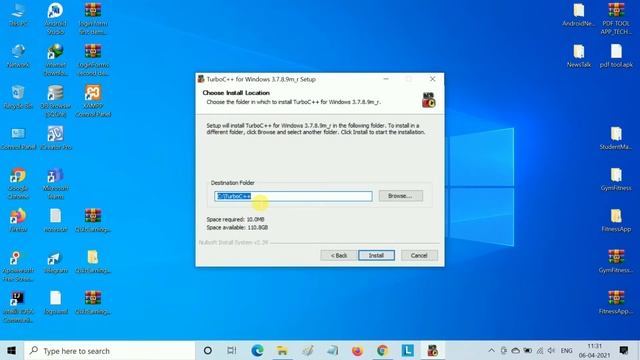
Task: Open Task View on the taskbar
Action: click(x=232, y=351)
